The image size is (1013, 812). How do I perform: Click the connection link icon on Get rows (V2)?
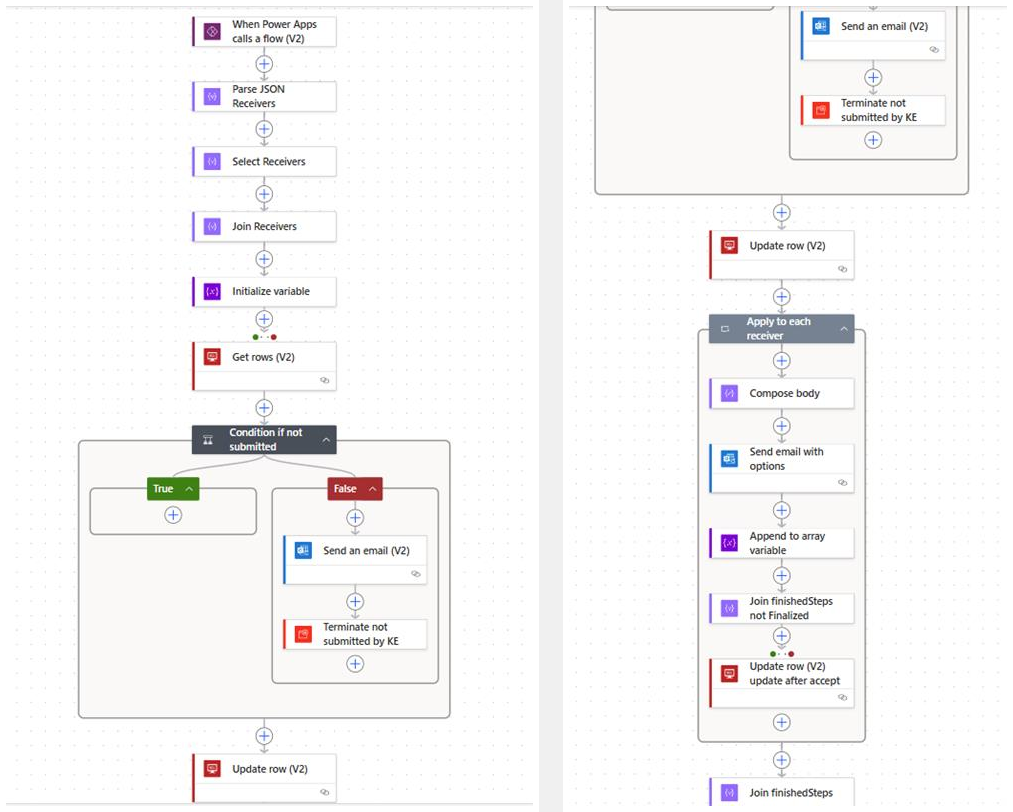pyautogui.click(x=324, y=381)
